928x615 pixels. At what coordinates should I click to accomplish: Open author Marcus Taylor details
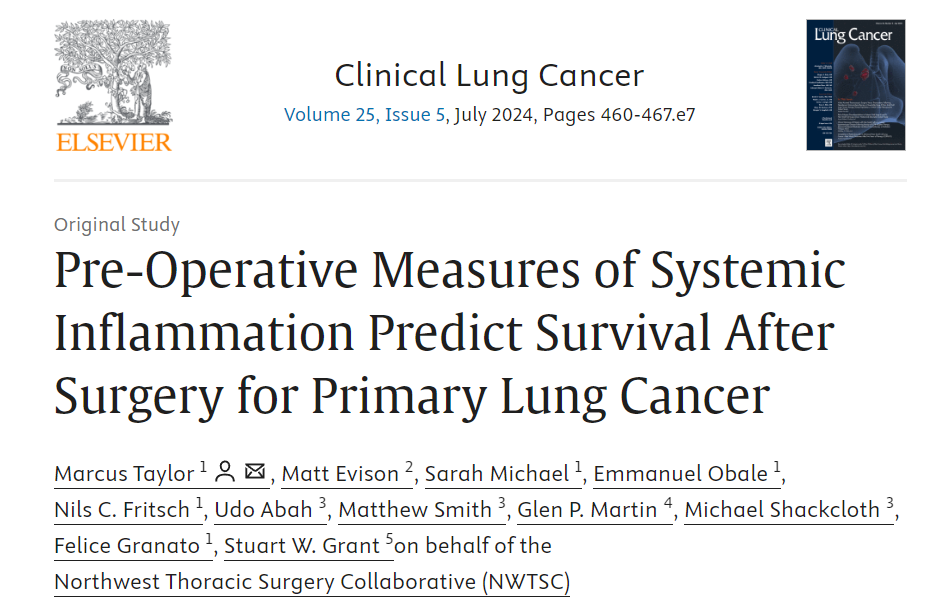click(124, 474)
